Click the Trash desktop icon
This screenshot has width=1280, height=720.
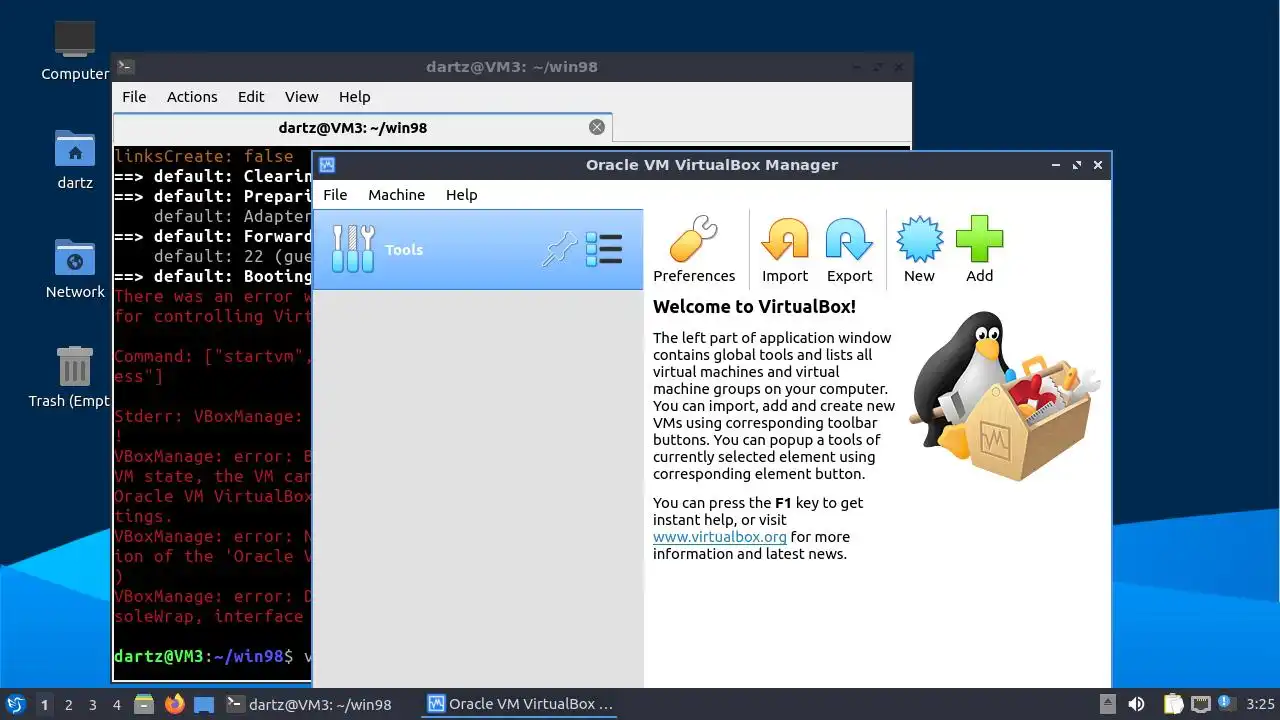[75, 377]
